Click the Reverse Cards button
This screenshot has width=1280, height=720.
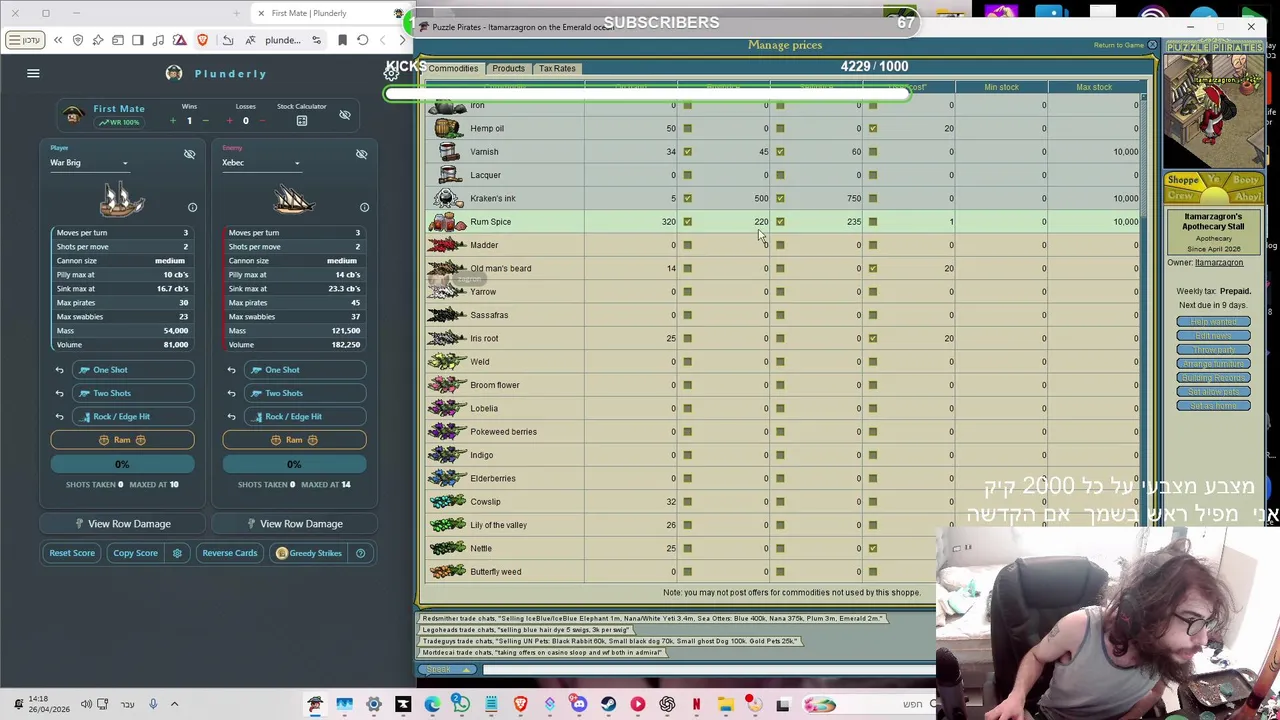coord(230,553)
